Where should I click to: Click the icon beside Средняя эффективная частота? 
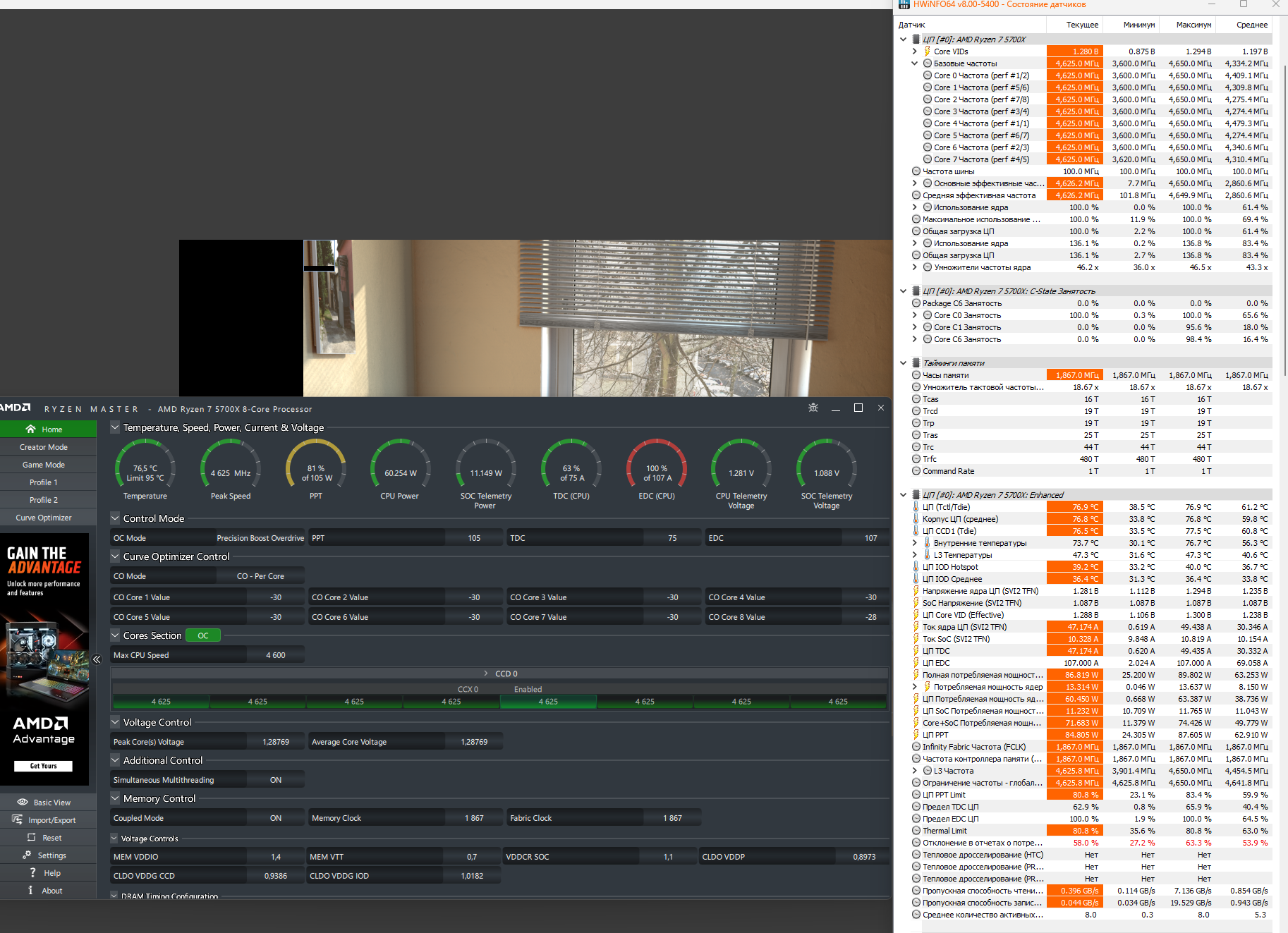point(916,195)
